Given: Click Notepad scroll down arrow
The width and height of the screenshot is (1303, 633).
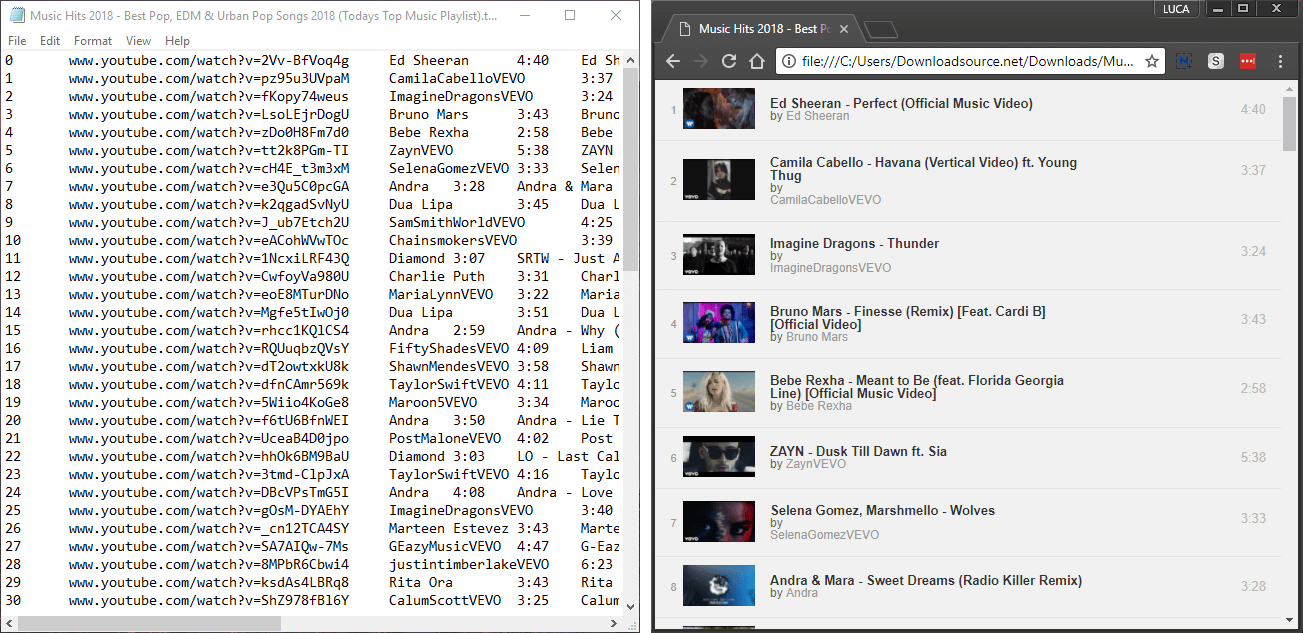Looking at the screenshot, I should click(630, 606).
